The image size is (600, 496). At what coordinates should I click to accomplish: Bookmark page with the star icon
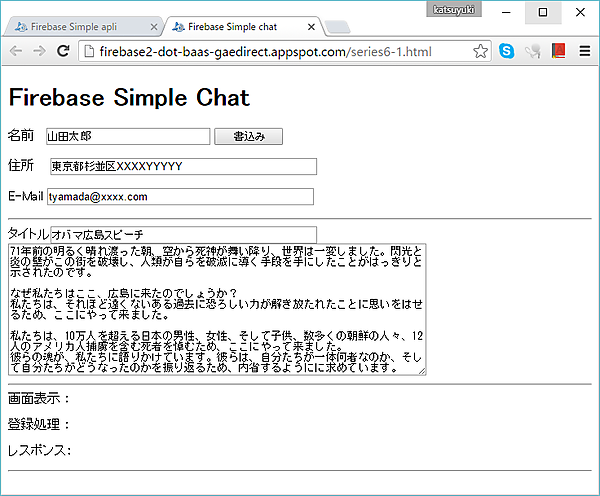coord(480,51)
